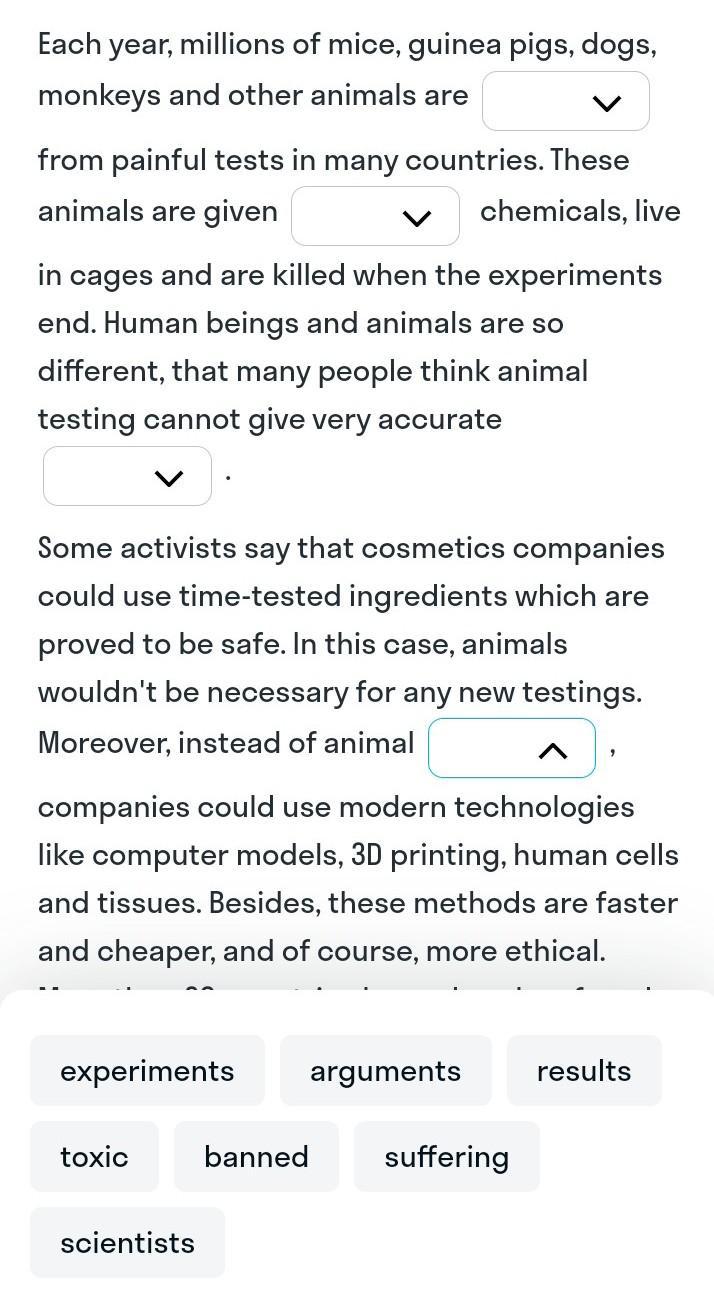Choose the word "toxic"
Screen dimensions: 714x1305
(94, 1157)
